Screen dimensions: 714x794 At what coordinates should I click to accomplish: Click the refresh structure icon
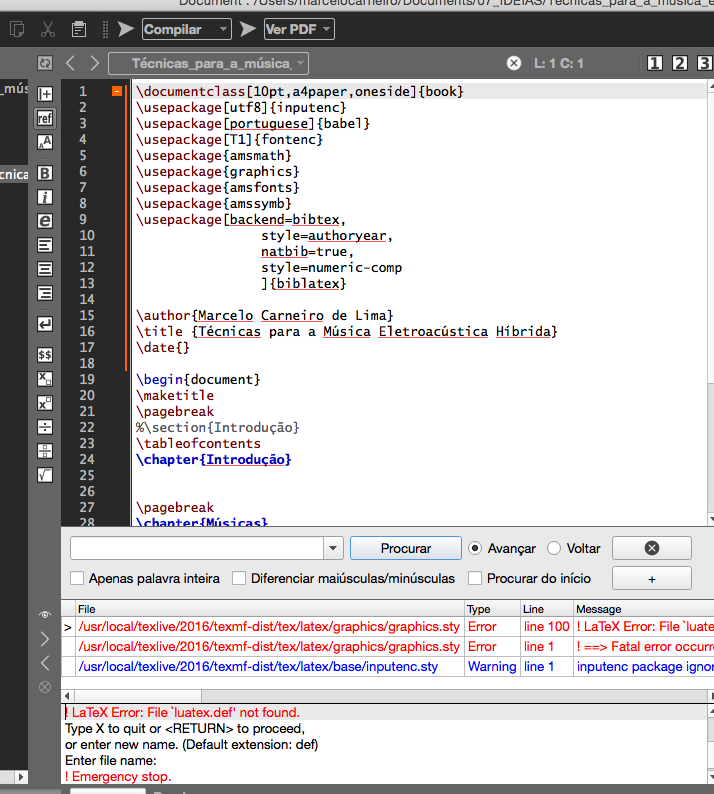pyautogui.click(x=45, y=63)
